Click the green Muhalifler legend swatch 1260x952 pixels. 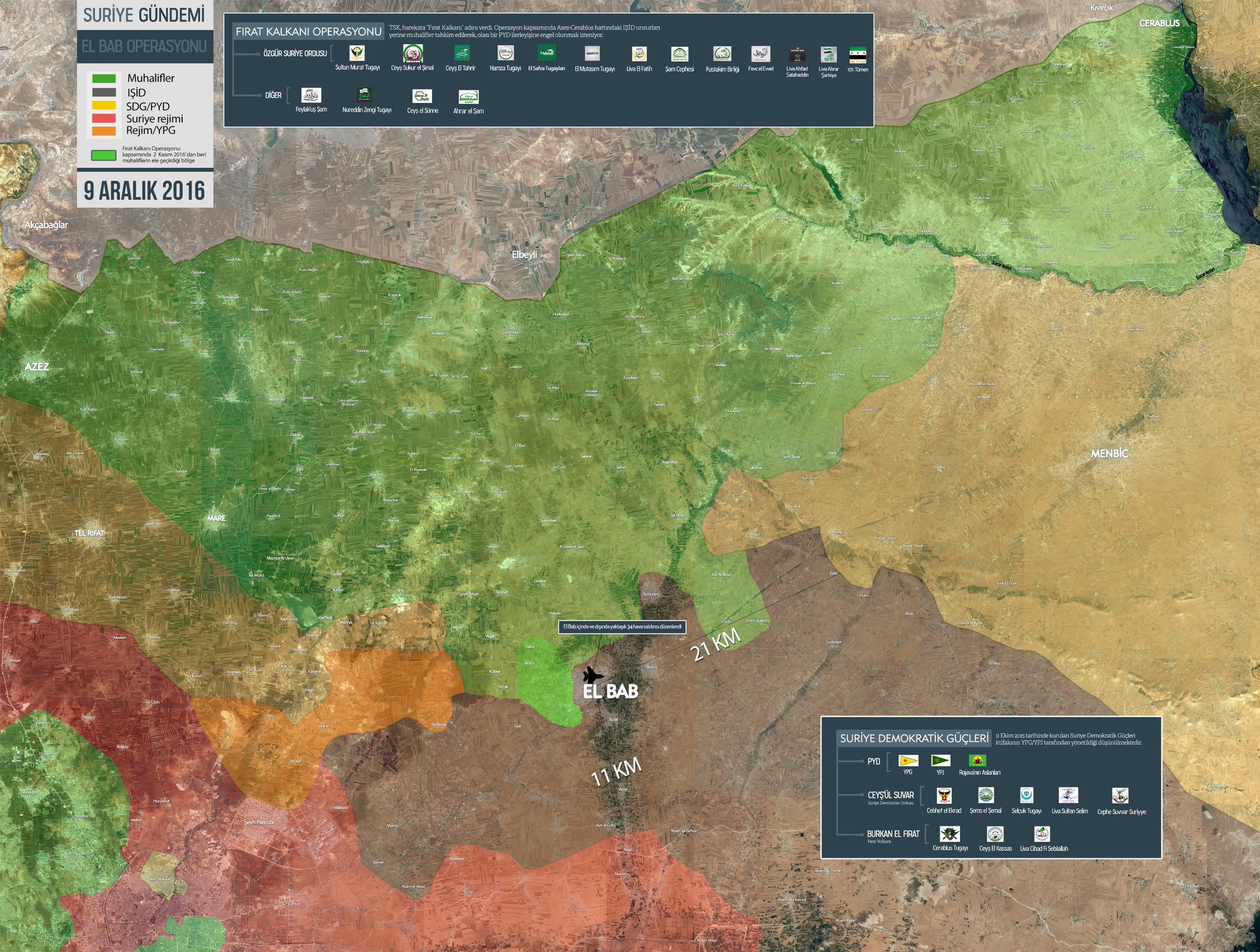click(104, 79)
